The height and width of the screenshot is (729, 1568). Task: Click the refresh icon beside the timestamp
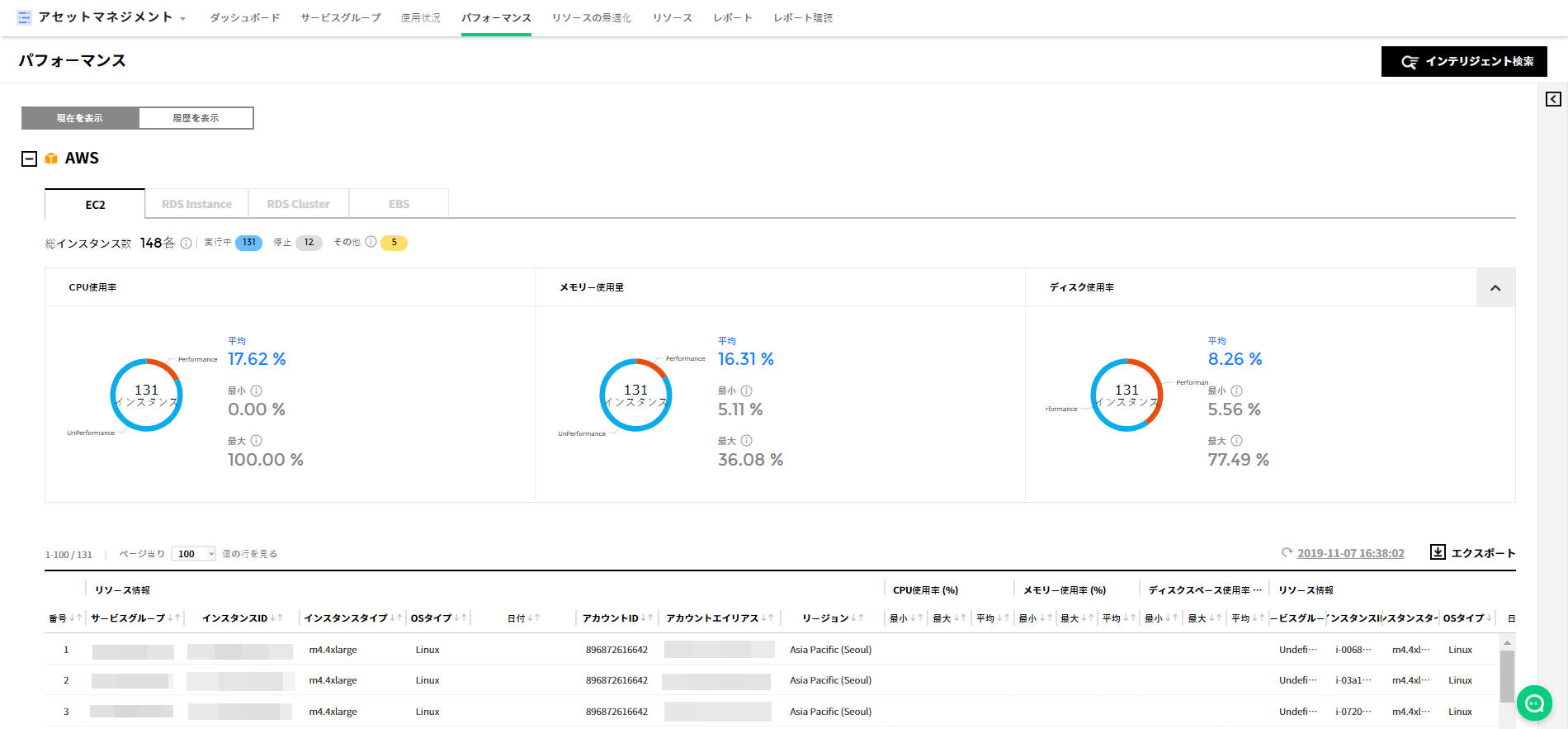coord(1287,552)
